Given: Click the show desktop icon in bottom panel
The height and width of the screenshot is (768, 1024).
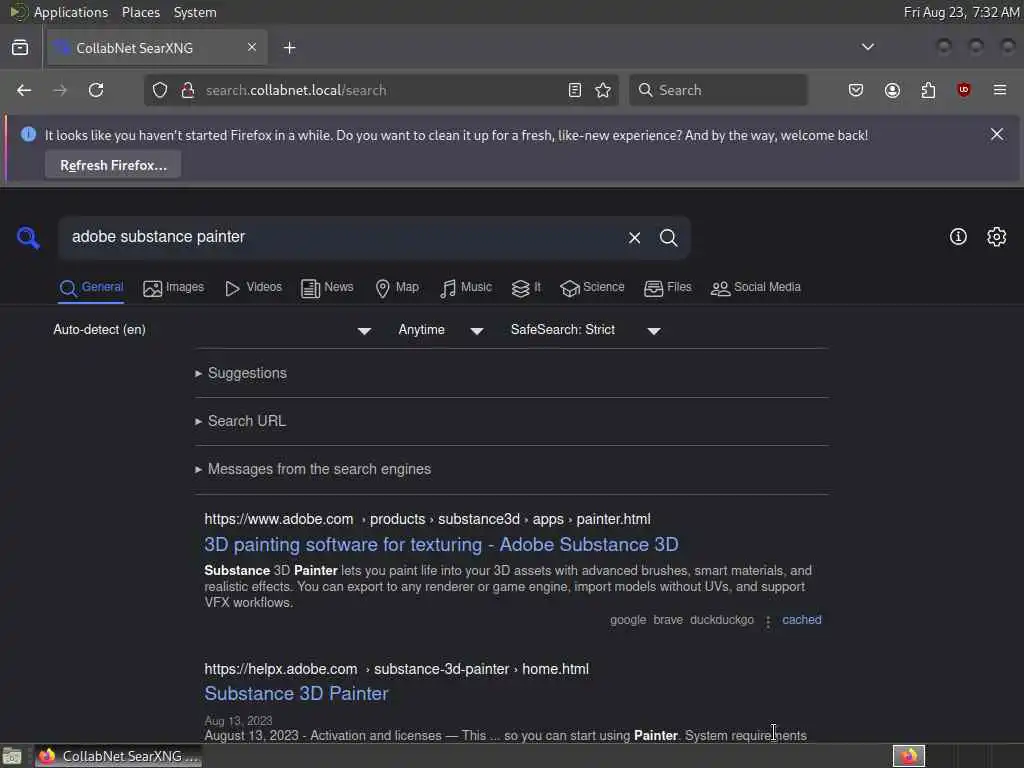Looking at the screenshot, I should click(x=12, y=757).
